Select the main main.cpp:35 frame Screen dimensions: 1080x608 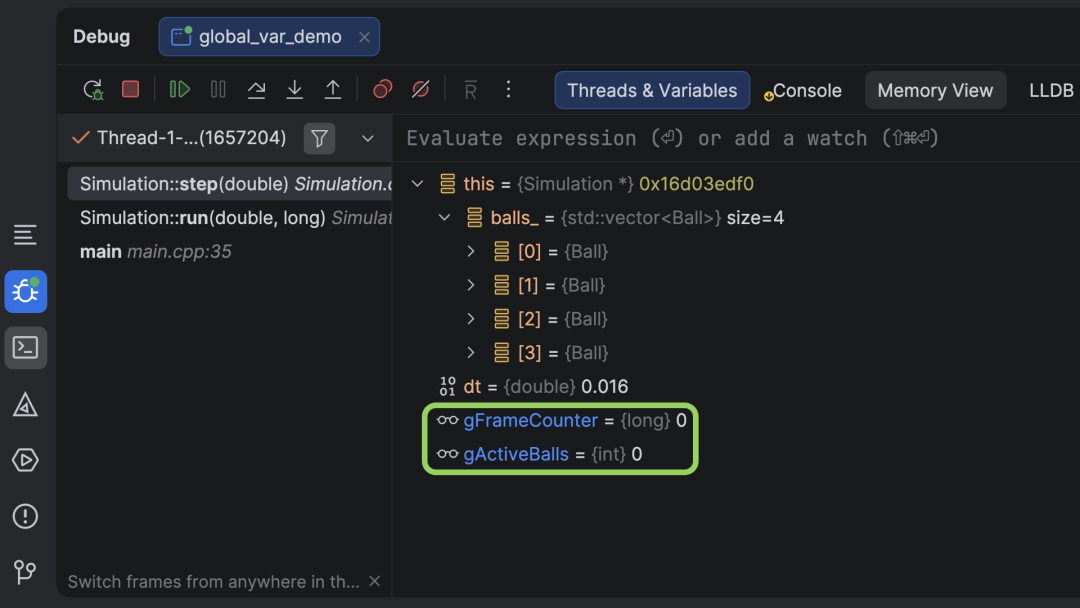(x=230, y=251)
